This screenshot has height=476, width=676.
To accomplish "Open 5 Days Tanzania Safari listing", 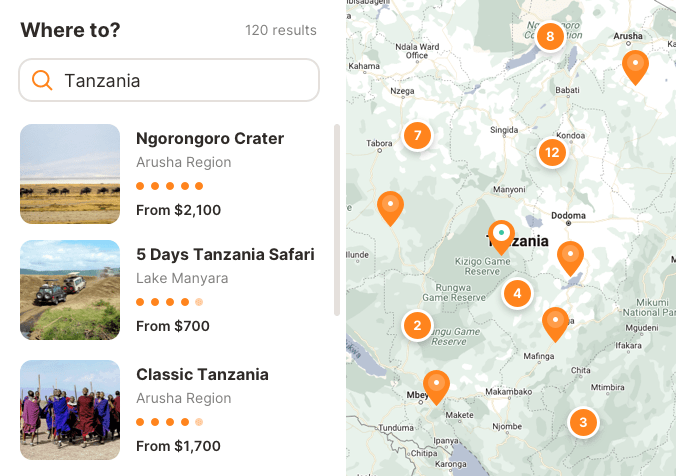I will pyautogui.click(x=225, y=254).
